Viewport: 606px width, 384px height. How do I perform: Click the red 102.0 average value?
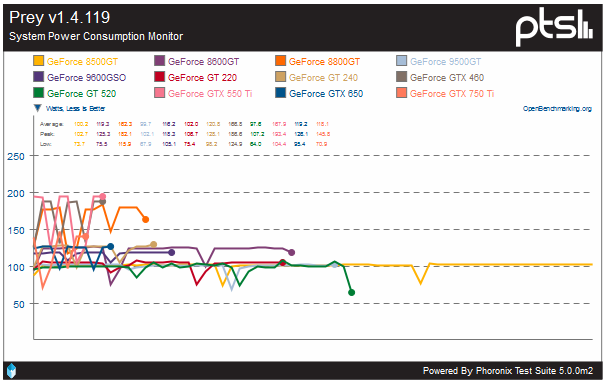[x=191, y=124]
